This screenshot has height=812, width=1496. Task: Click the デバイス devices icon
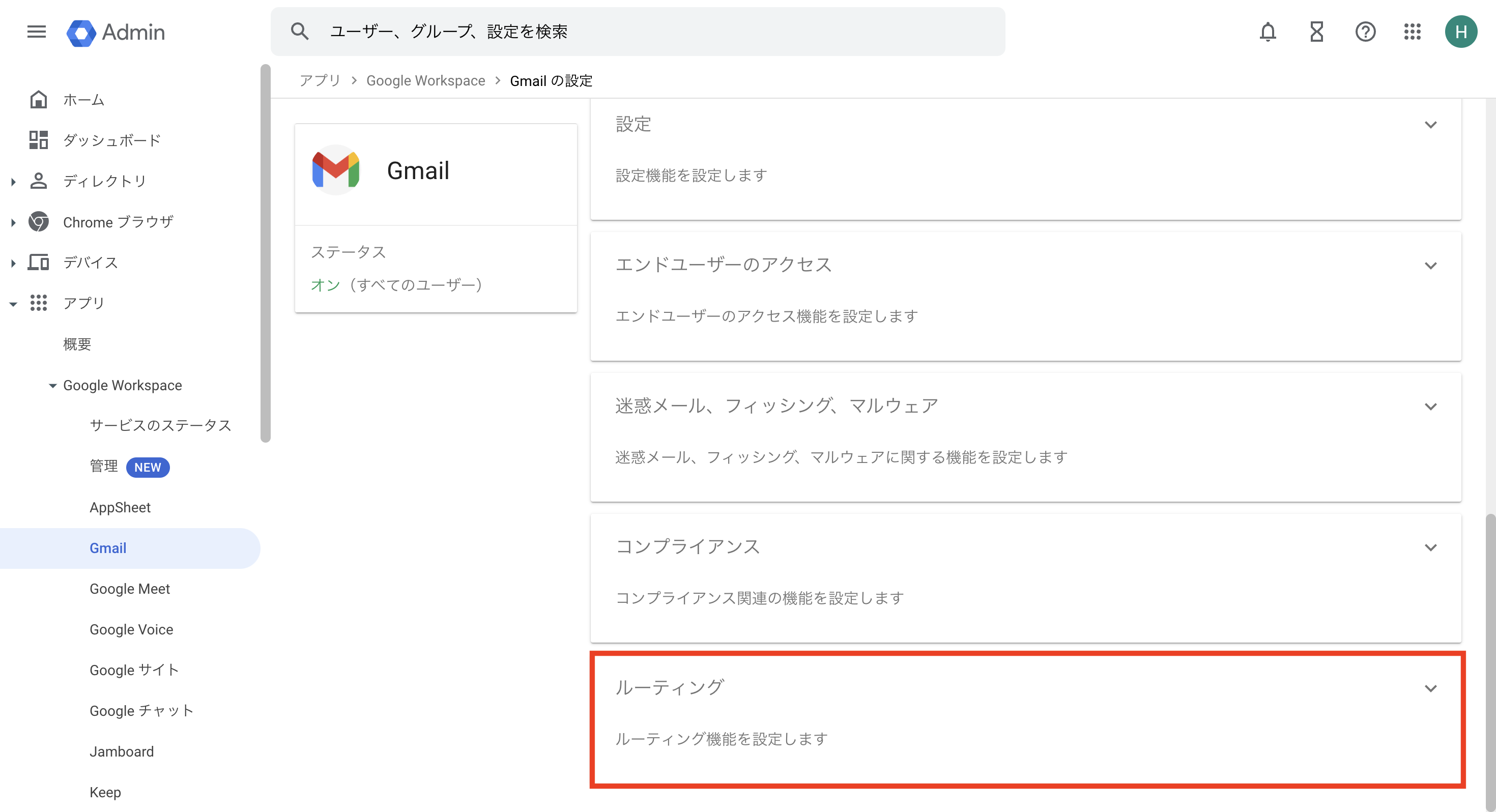point(38,262)
